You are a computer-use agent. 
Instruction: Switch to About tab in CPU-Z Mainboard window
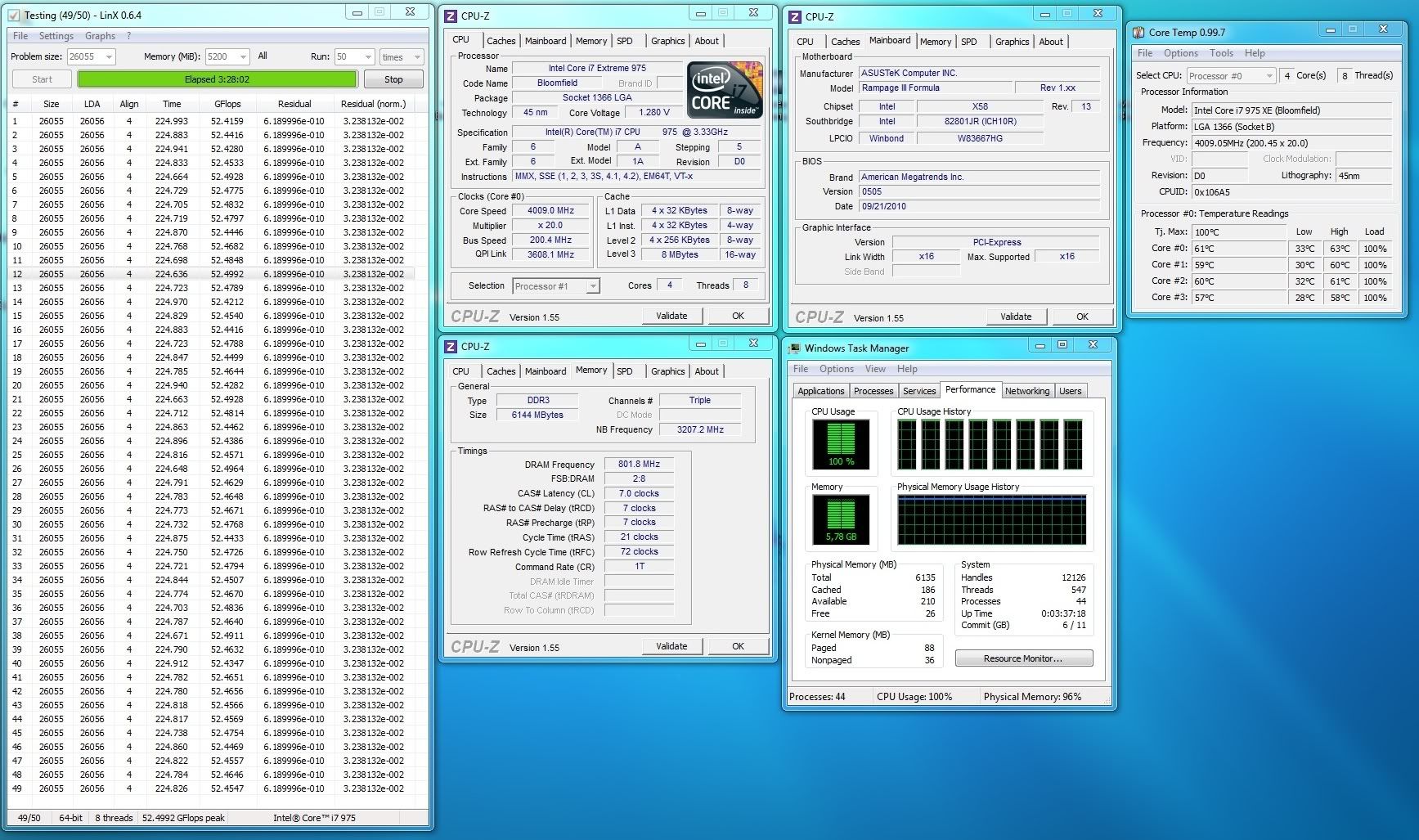click(1051, 42)
